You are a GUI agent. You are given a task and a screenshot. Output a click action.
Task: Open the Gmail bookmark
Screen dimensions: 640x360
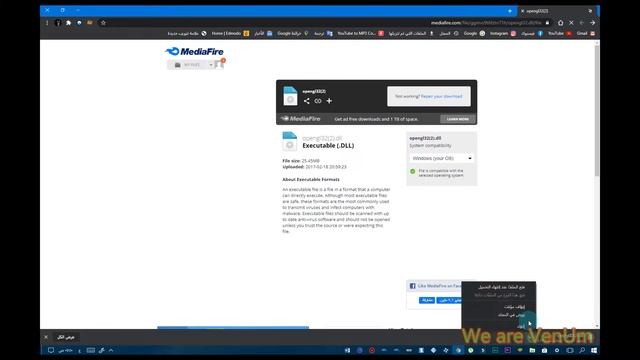point(586,33)
